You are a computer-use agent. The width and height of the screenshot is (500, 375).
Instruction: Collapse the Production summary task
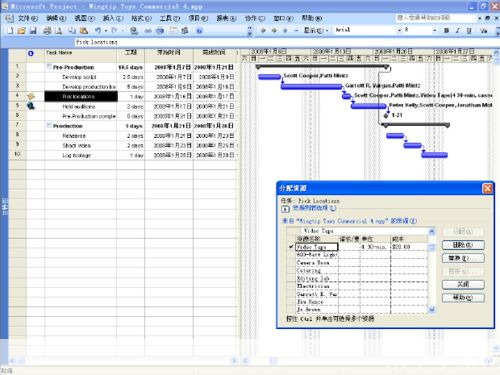49,125
